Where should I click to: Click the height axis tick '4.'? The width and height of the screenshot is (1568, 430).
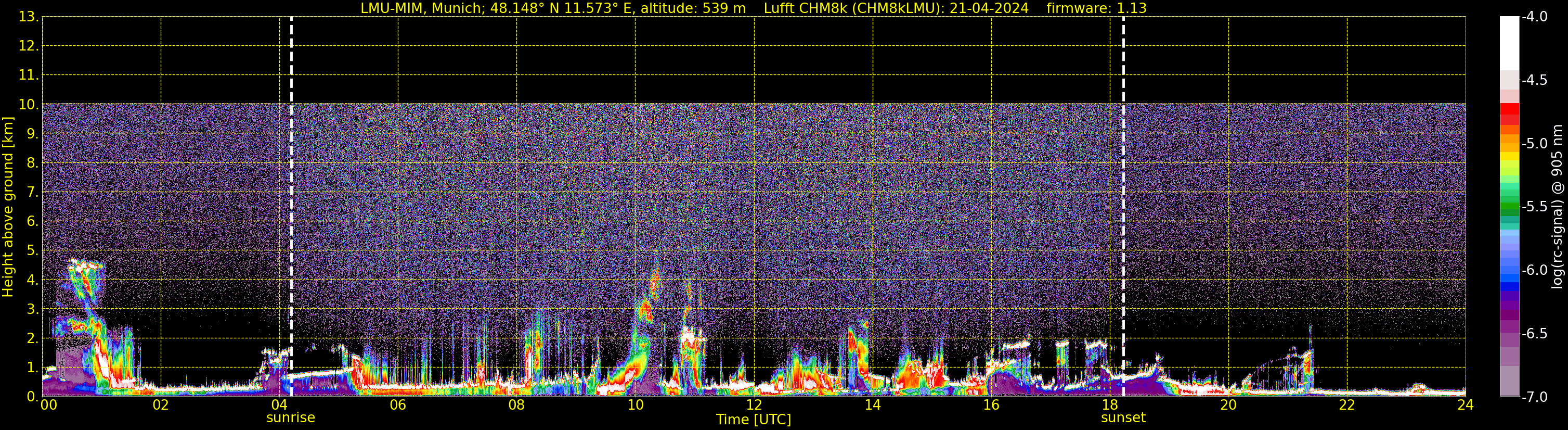coord(32,280)
